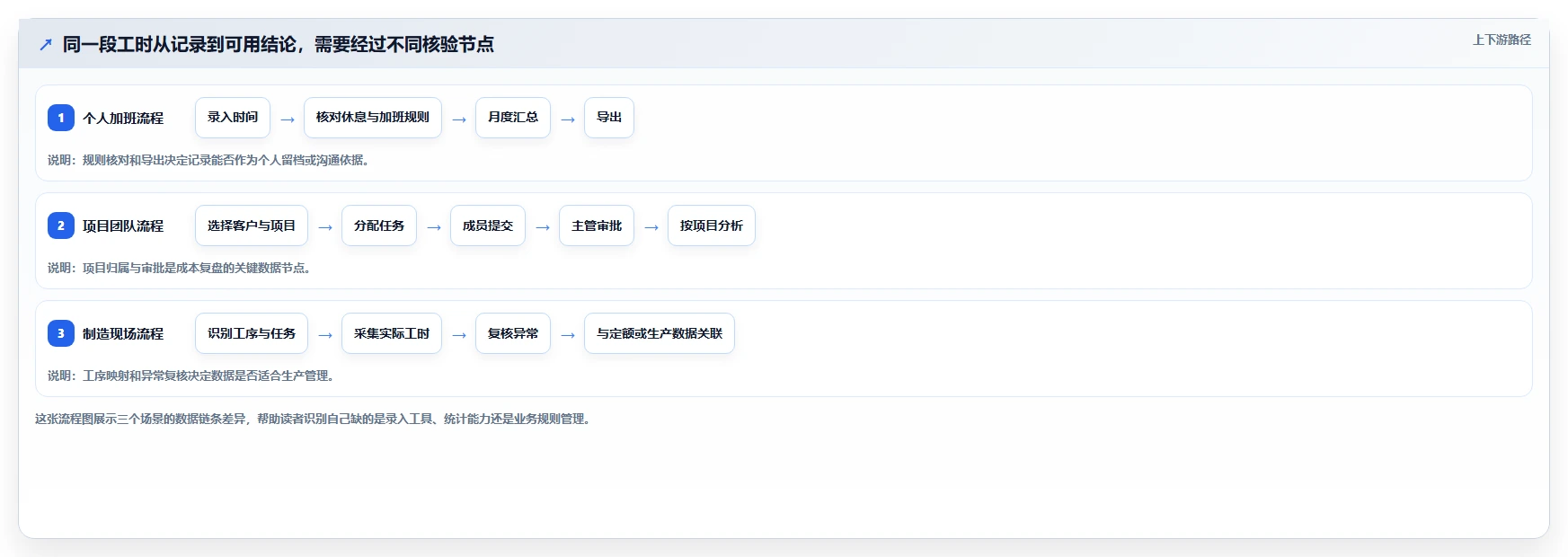Select the 按项目分析 step box

point(712,225)
